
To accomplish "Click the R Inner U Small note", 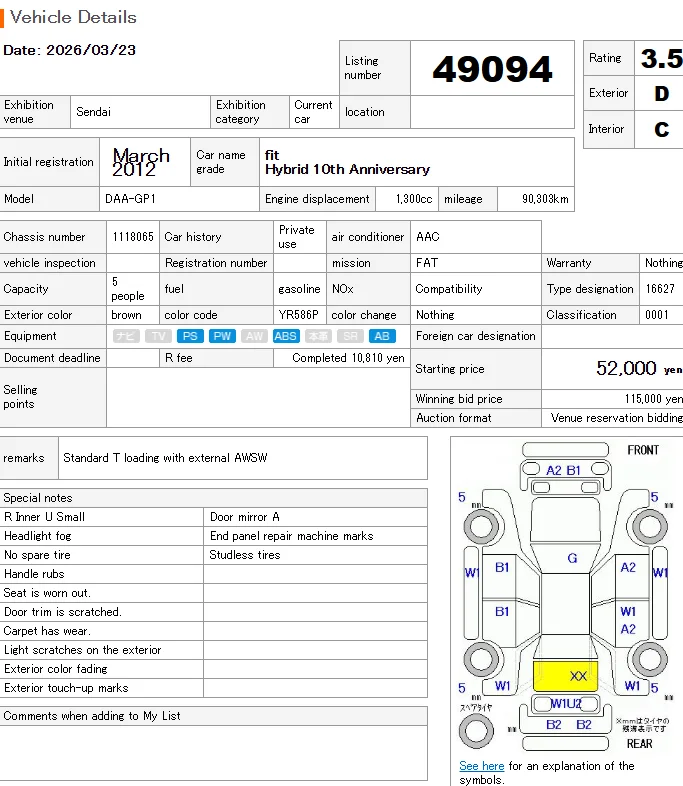I will (x=44, y=517).
